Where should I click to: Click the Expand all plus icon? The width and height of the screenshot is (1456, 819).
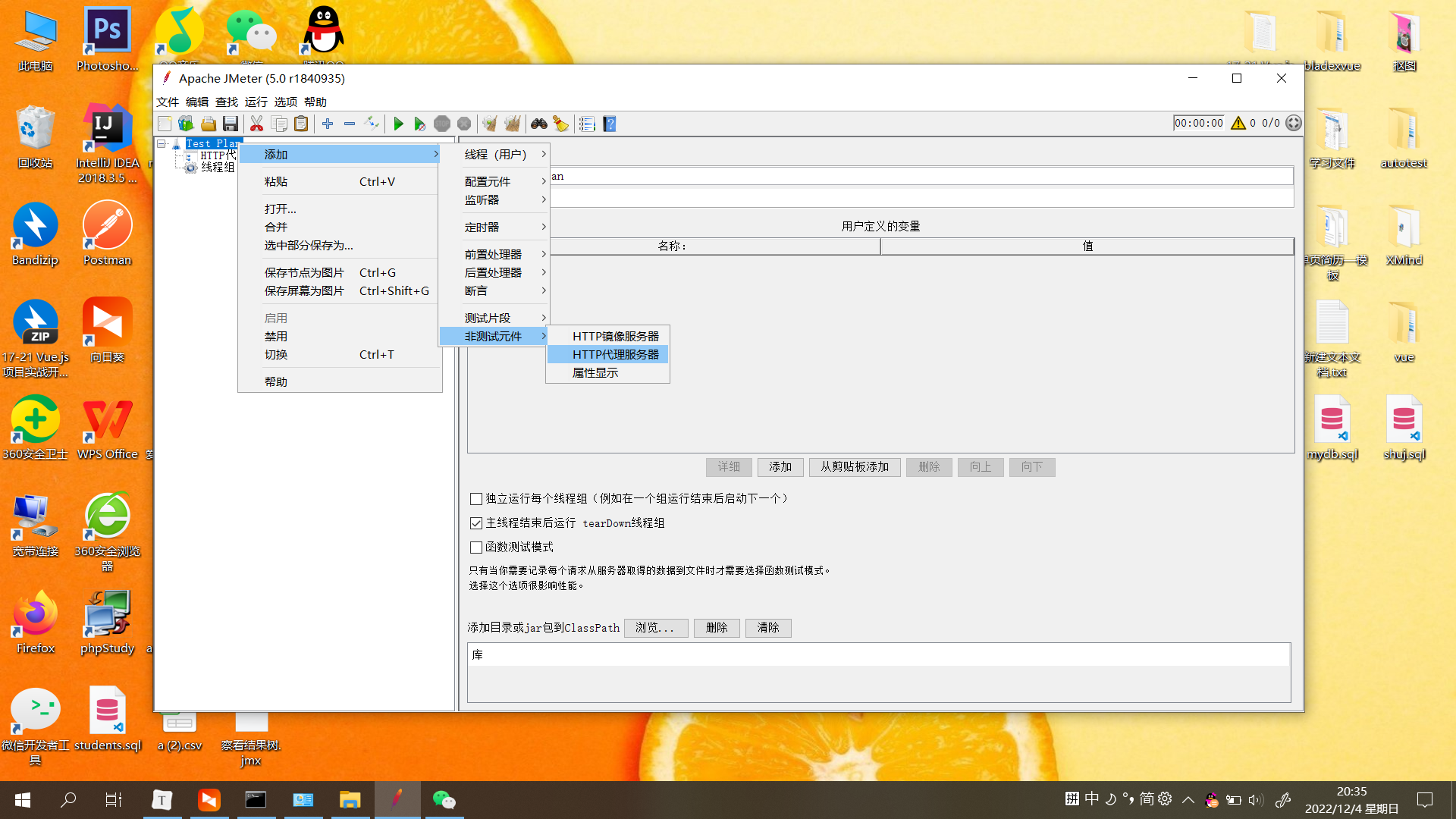coord(328,124)
